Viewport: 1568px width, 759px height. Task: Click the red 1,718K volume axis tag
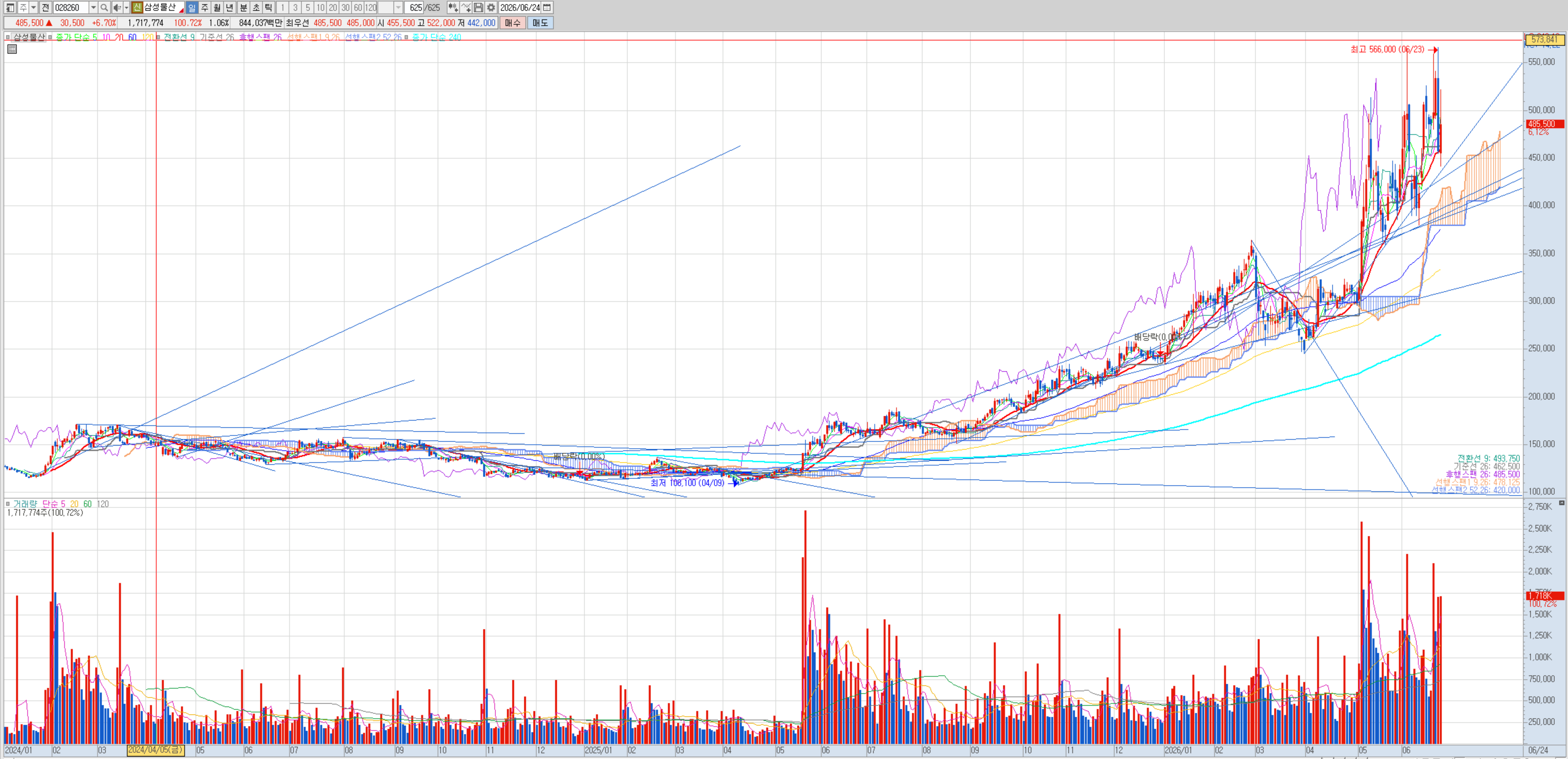[x=1545, y=595]
